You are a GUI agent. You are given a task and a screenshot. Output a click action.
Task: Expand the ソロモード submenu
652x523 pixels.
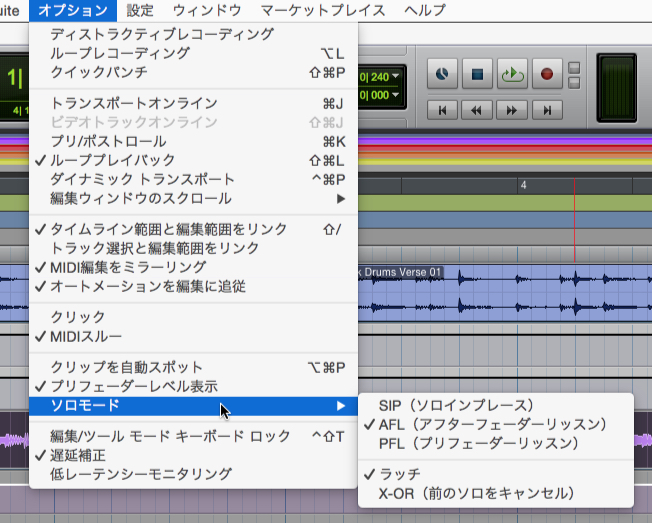(193, 406)
